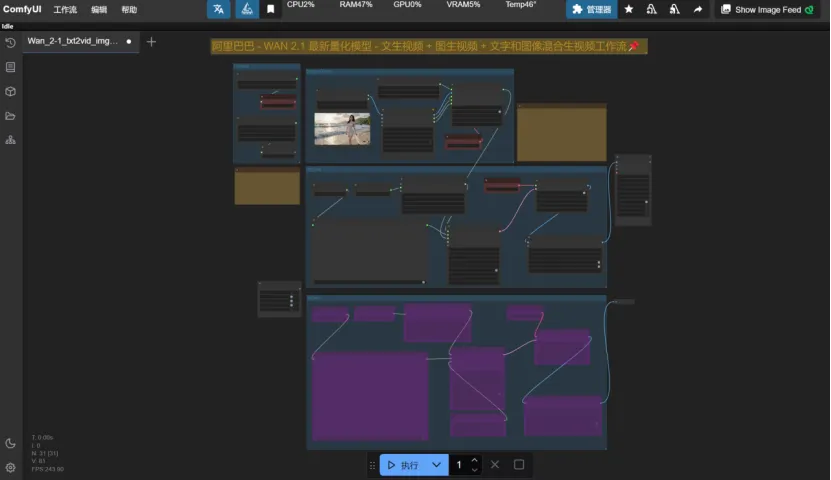Image resolution: width=831 pixels, height=480 pixels.
Task: Decrease the batch count stepper
Action: click(x=474, y=469)
